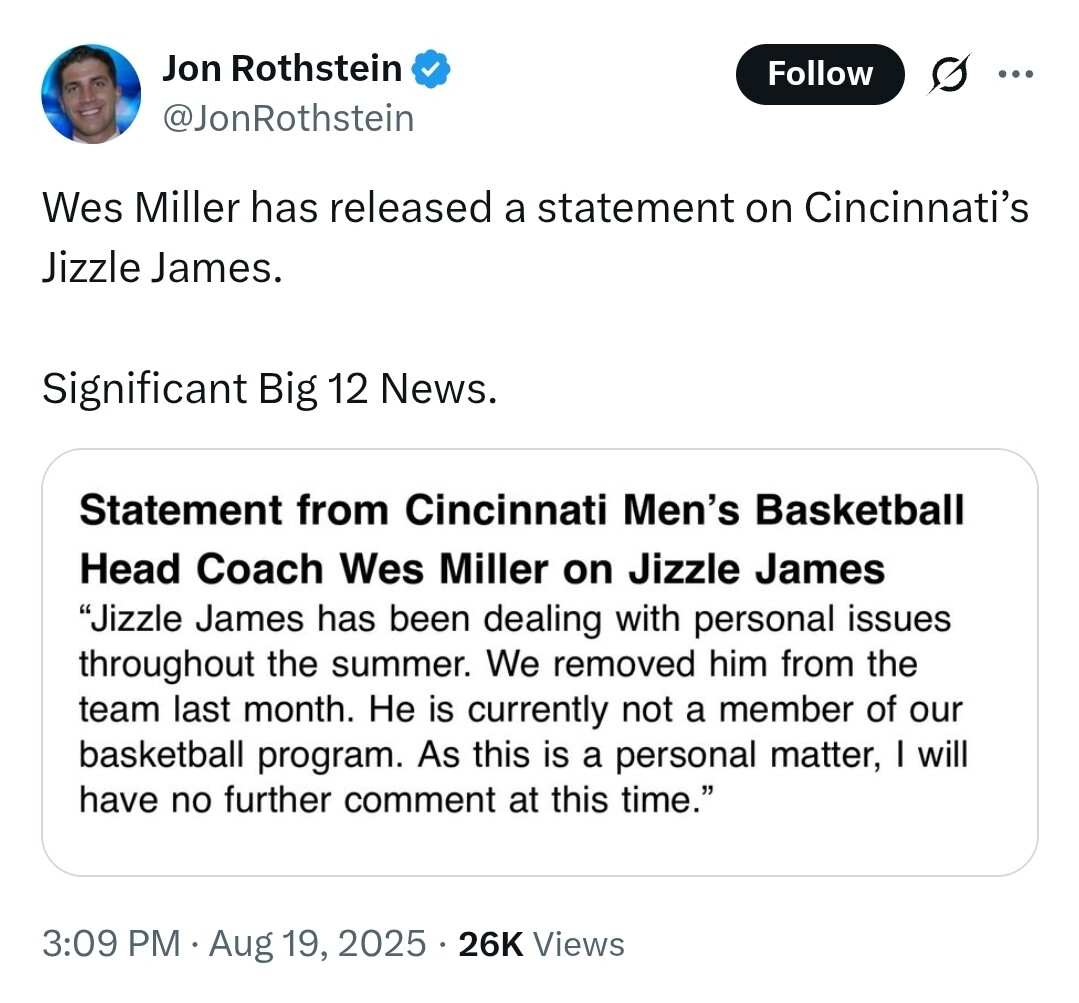
Task: Click the bold 26K view count
Action: 491,944
